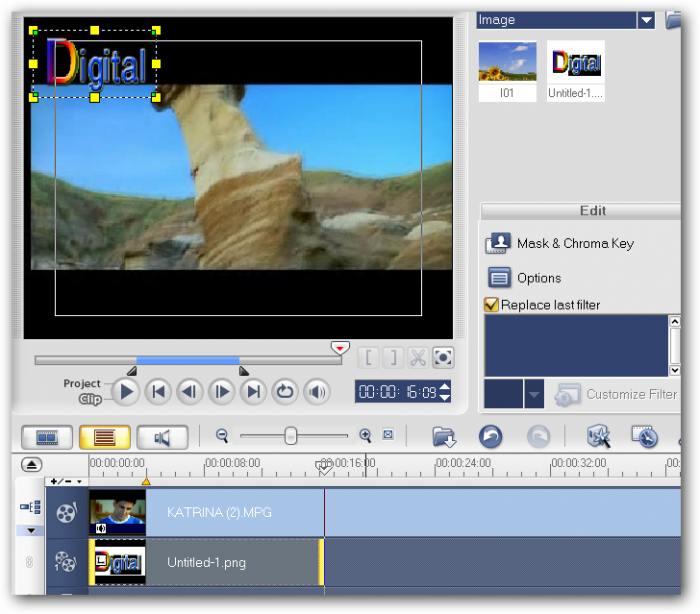Switch play mode to Project
Viewport: 700px width, 614px height.
(x=82, y=384)
